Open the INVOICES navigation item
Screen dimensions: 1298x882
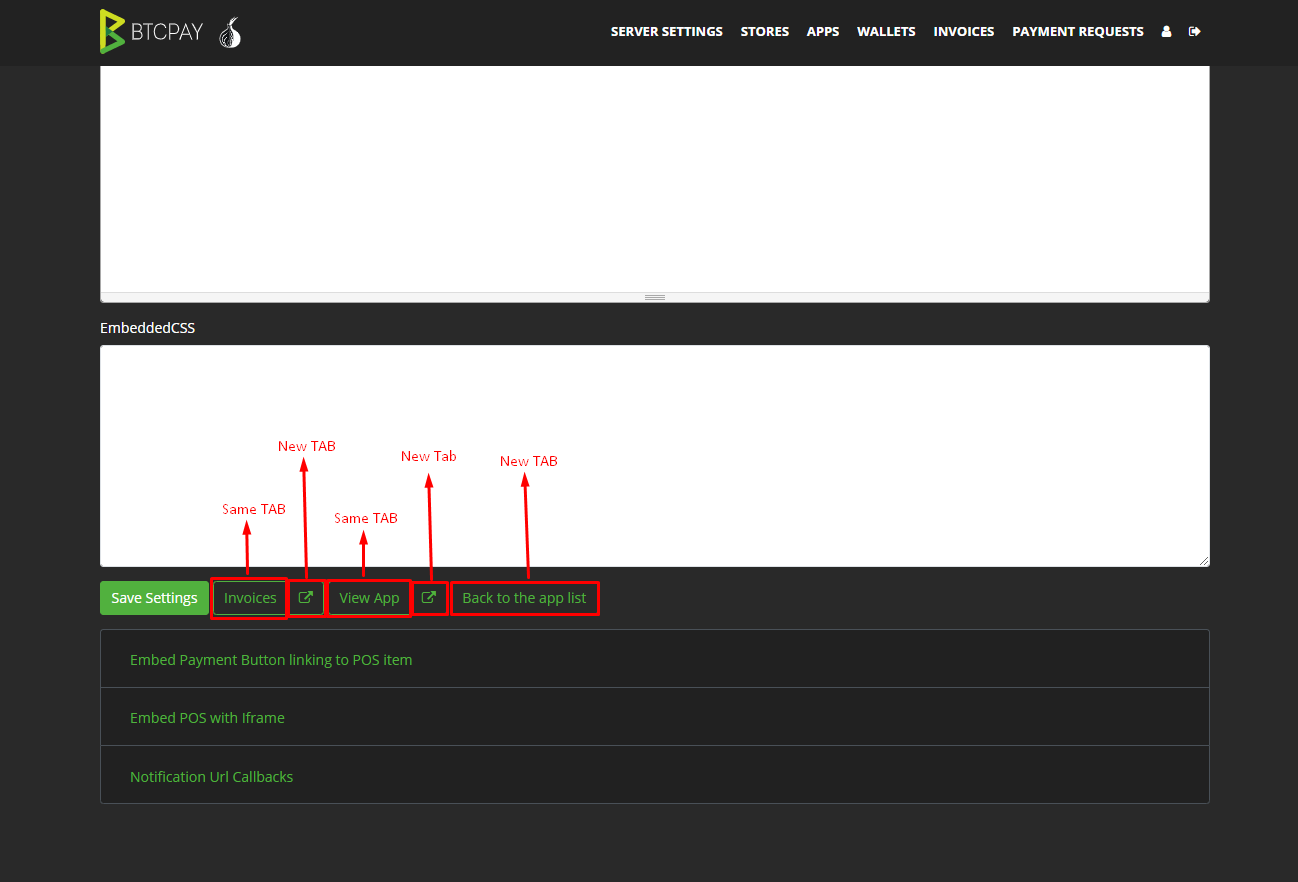tap(963, 31)
